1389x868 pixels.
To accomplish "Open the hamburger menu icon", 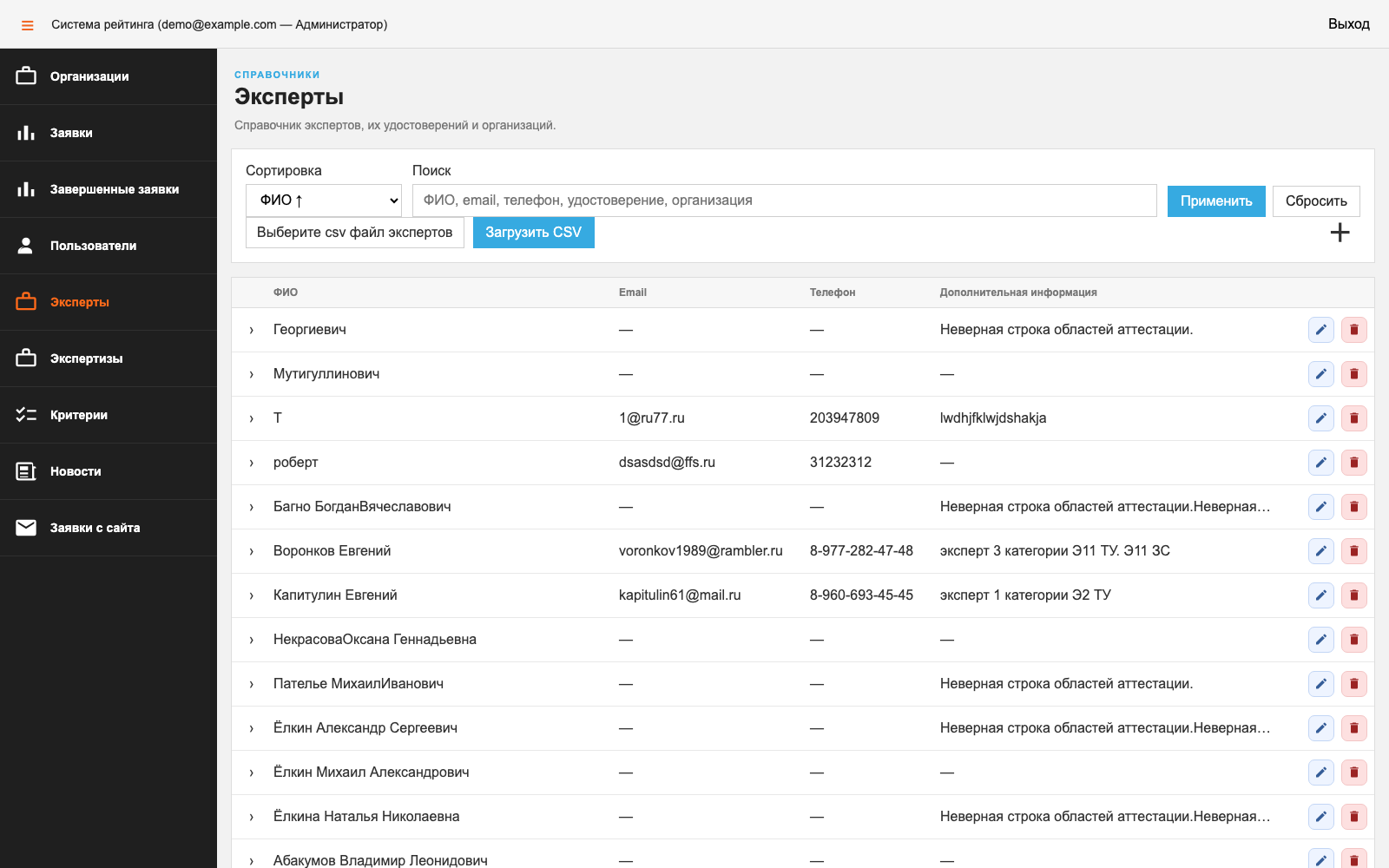I will pyautogui.click(x=28, y=25).
